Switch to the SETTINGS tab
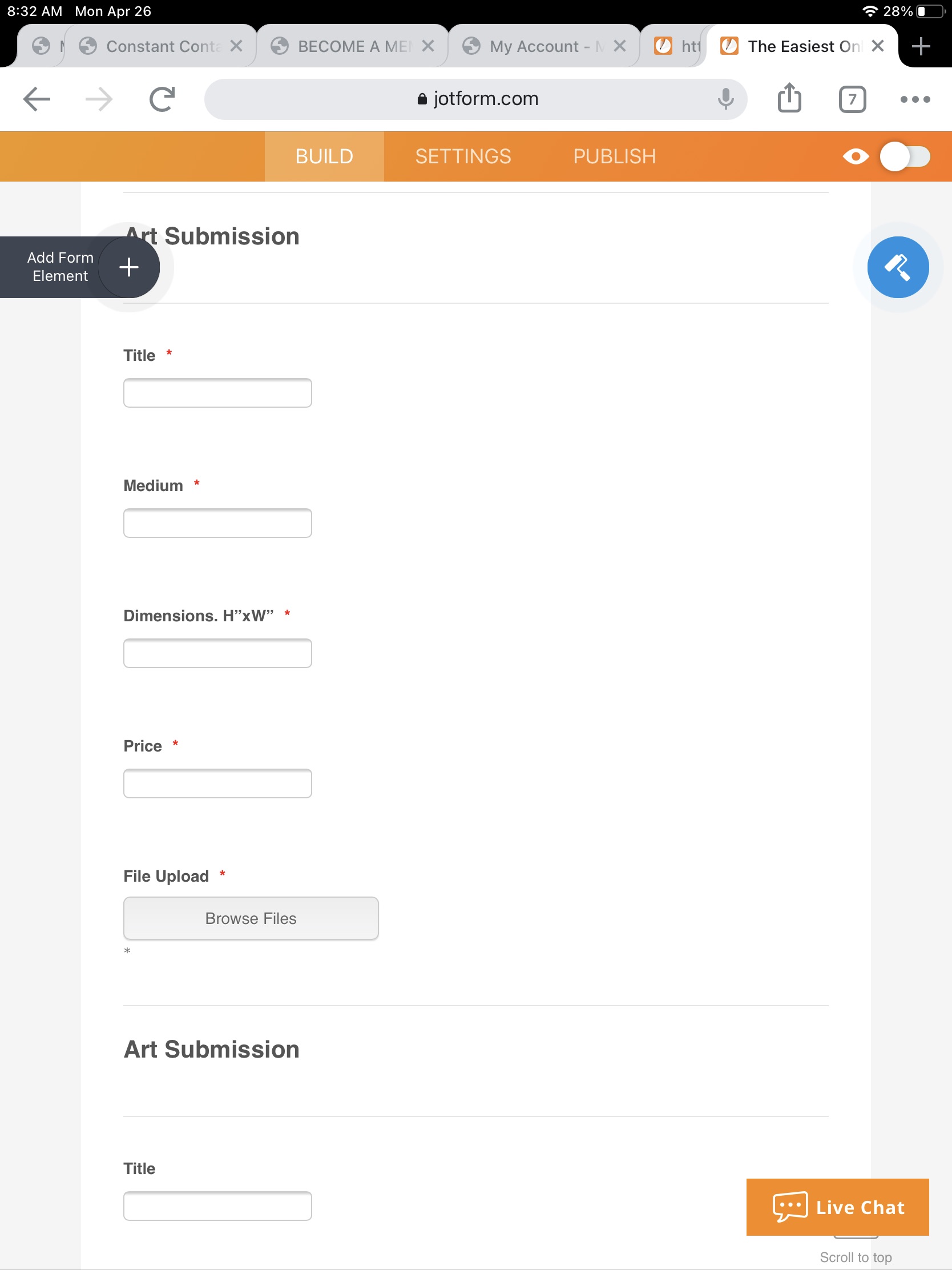The width and height of the screenshot is (952, 1270). 463,155
